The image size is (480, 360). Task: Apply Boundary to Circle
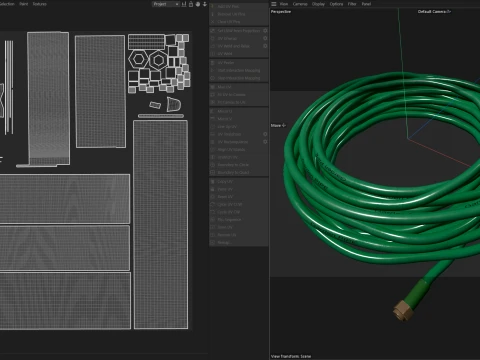point(239,165)
